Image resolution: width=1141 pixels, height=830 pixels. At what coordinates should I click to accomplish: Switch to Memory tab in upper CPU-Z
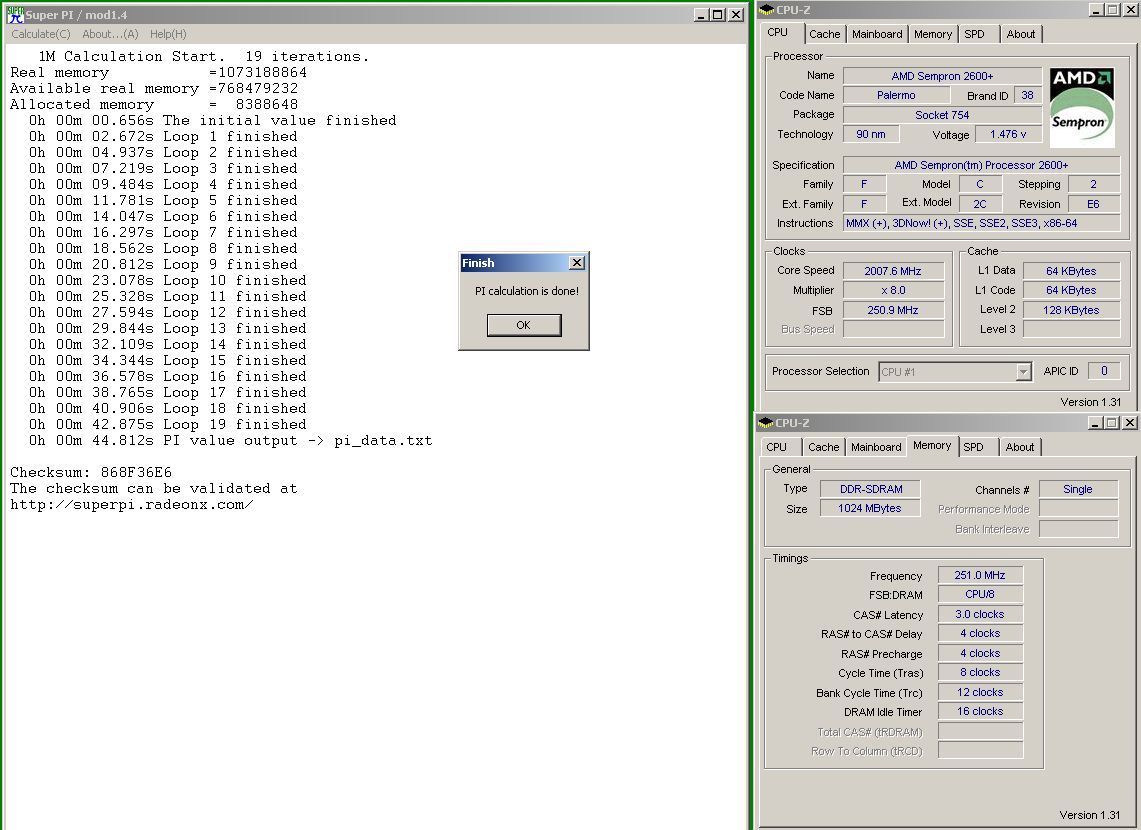932,34
